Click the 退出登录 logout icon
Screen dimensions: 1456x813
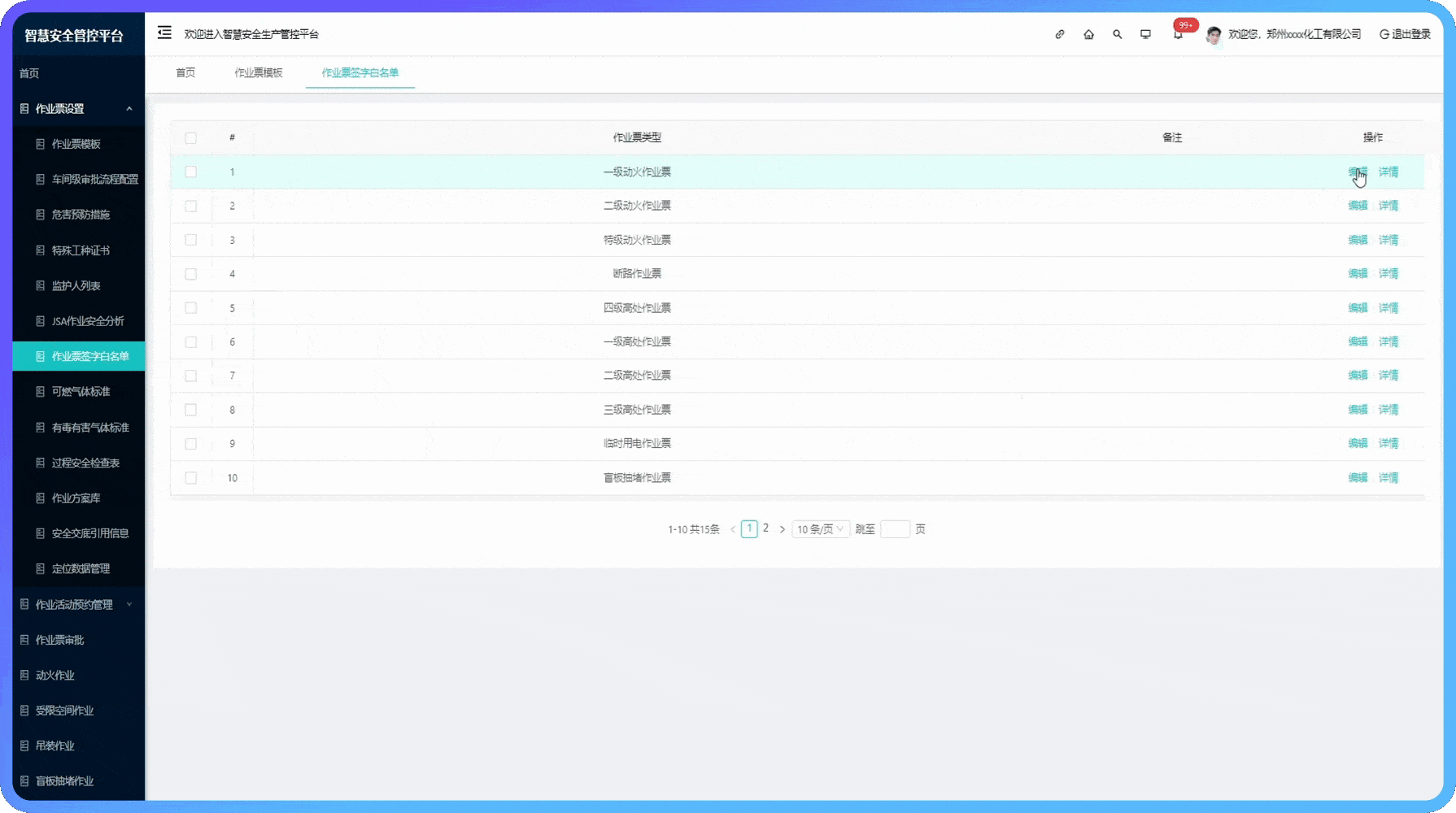pyautogui.click(x=1384, y=34)
